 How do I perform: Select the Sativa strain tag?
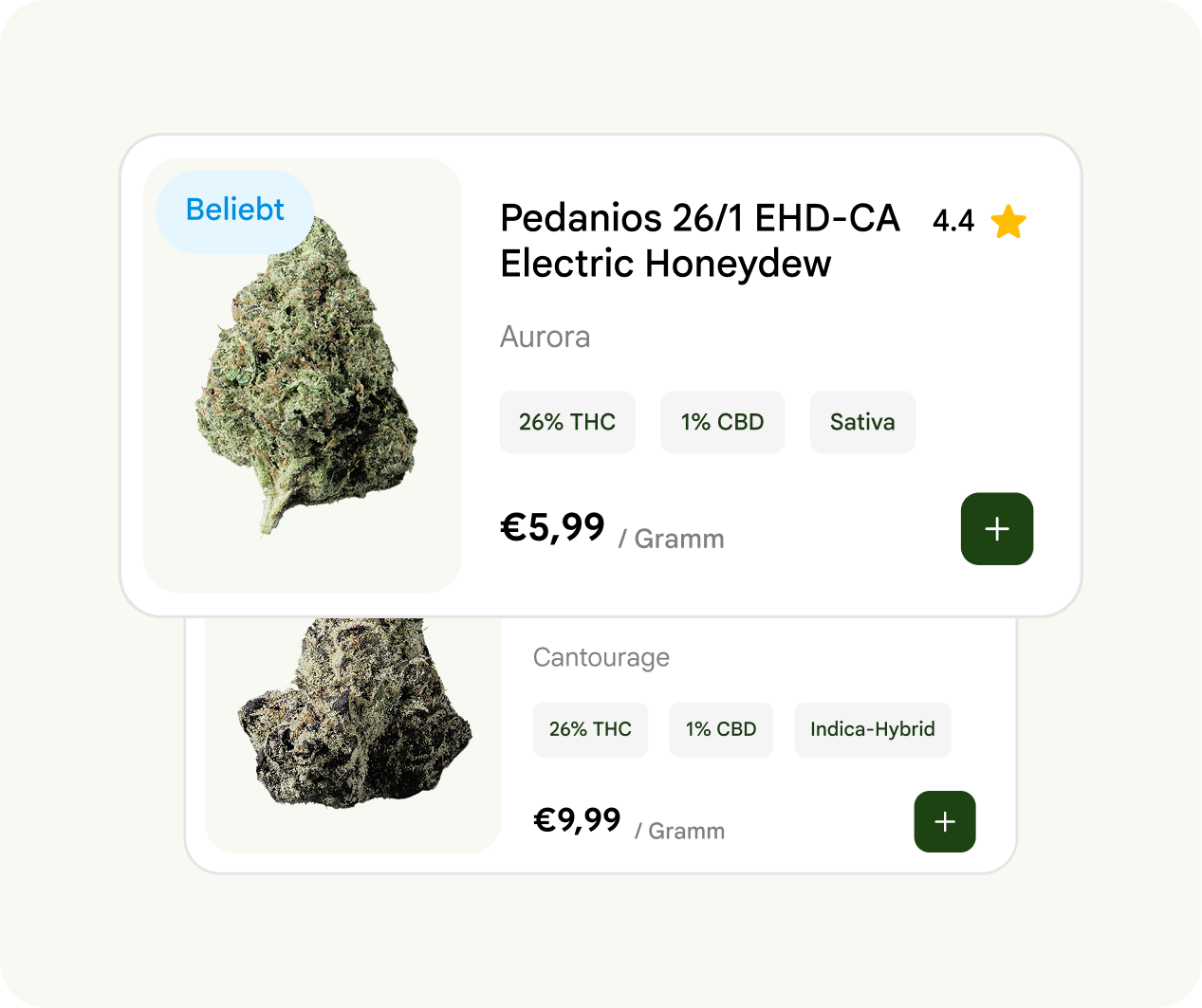[x=861, y=422]
